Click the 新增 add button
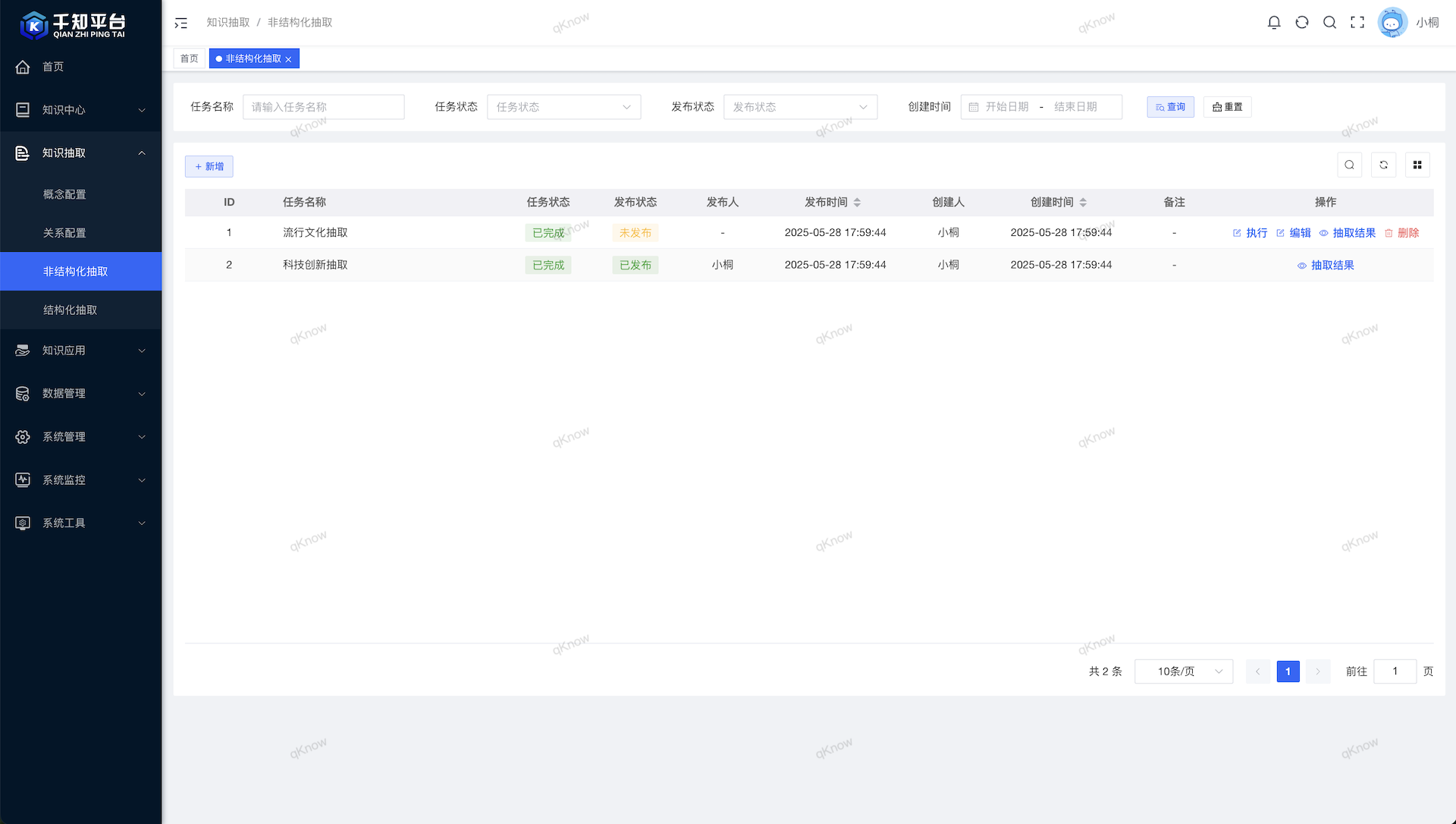The height and width of the screenshot is (824, 1456). 209,166
